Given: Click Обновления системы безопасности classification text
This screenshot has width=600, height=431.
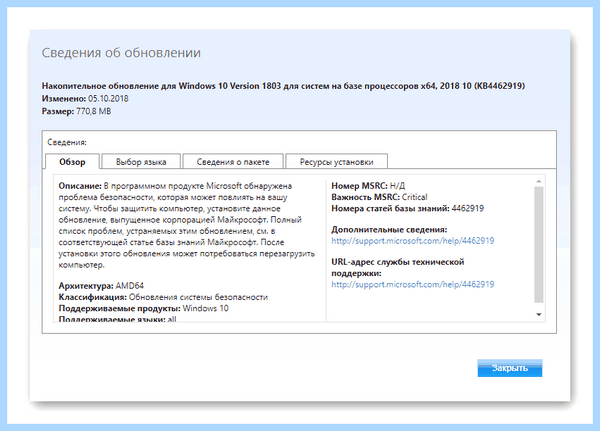Looking at the screenshot, I should 198,297.
